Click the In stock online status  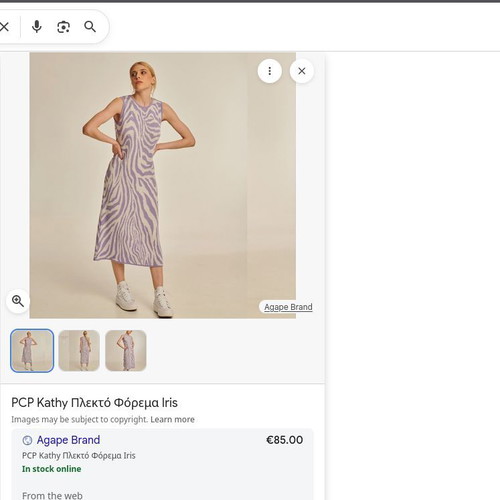(x=52, y=469)
